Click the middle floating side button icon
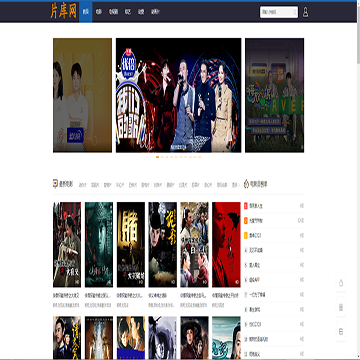The width and height of the screenshot is (360, 360). point(341,307)
